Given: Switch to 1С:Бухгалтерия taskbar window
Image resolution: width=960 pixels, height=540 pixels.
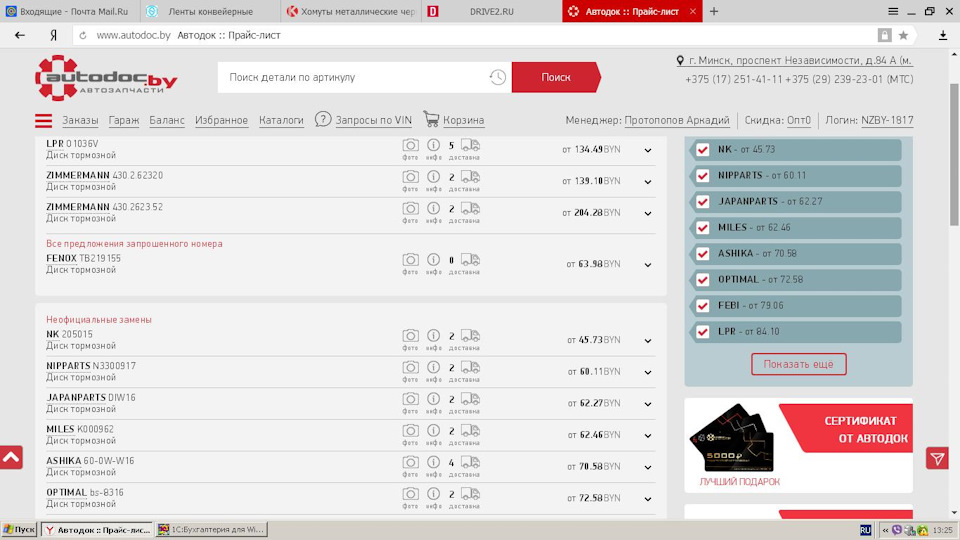Looking at the screenshot, I should click(x=212, y=530).
